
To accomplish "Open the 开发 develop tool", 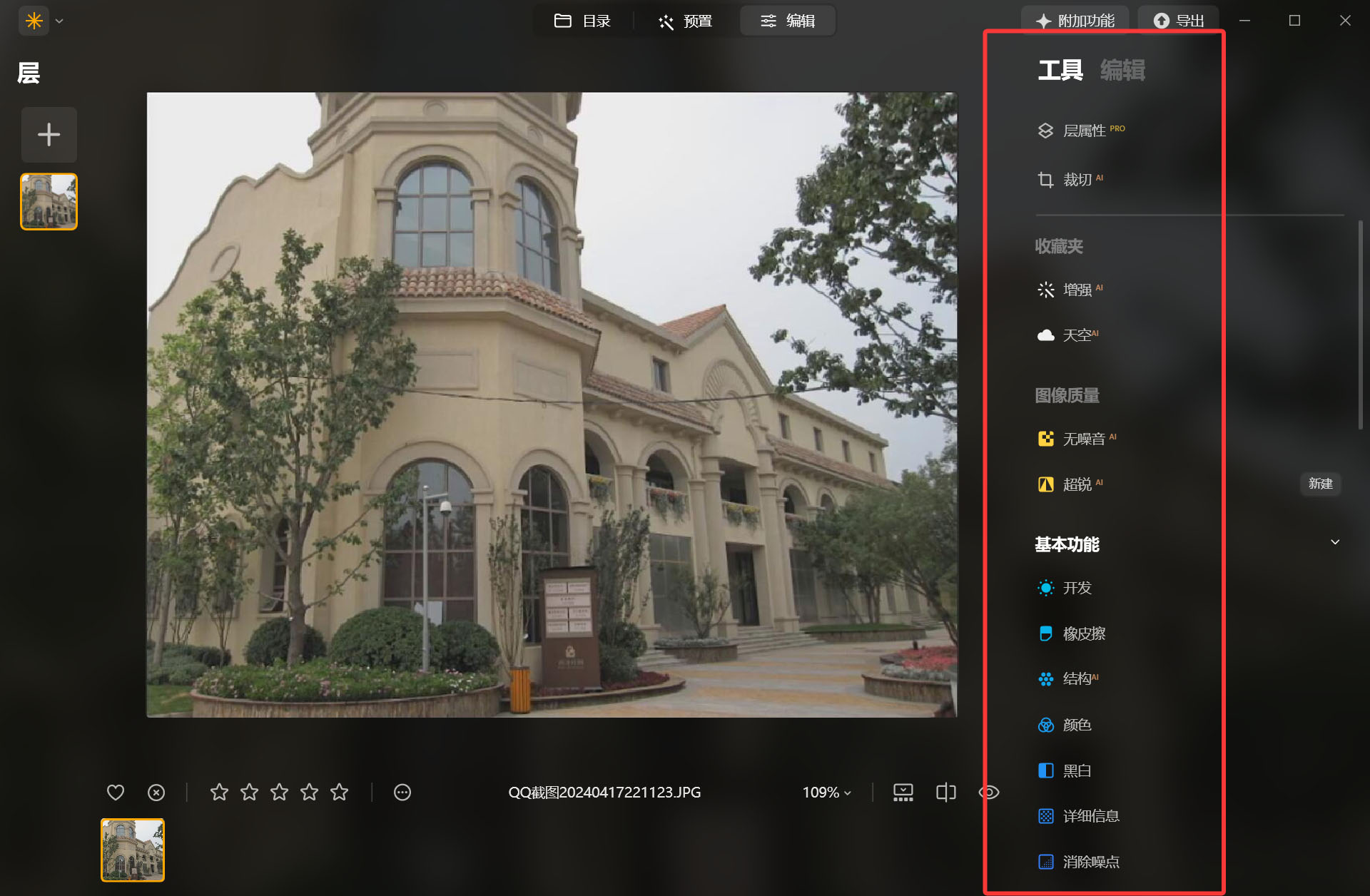I will pos(1065,588).
